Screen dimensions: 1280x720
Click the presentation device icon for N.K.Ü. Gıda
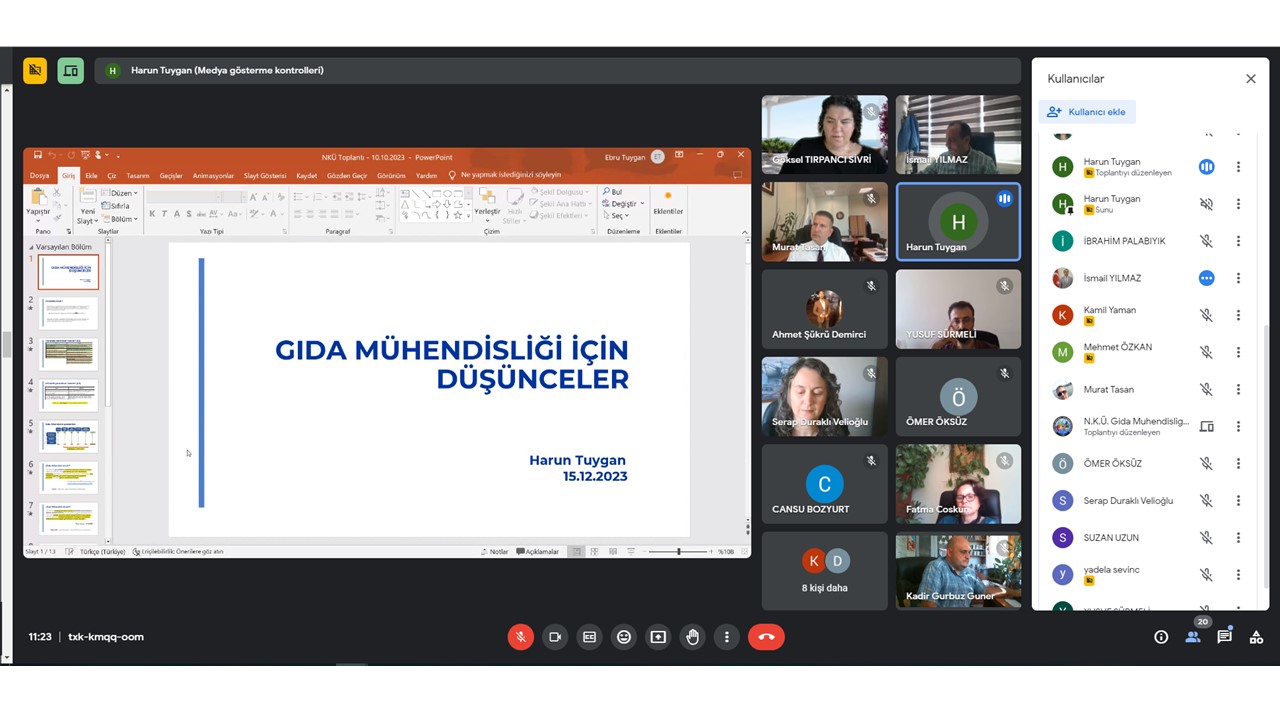pyautogui.click(x=1206, y=426)
